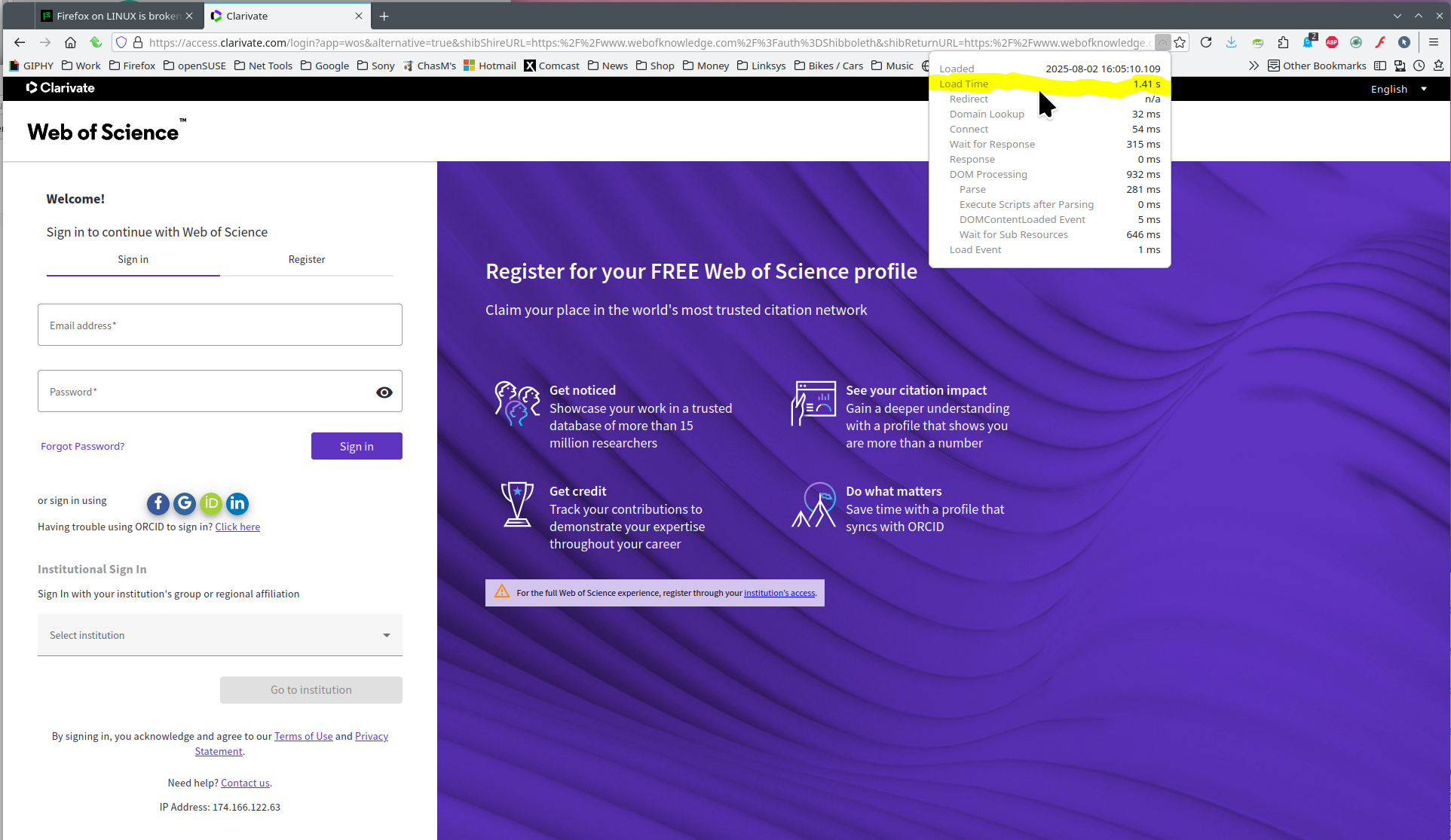Switch to the Register tab
The image size is (1451, 840).
click(x=307, y=259)
